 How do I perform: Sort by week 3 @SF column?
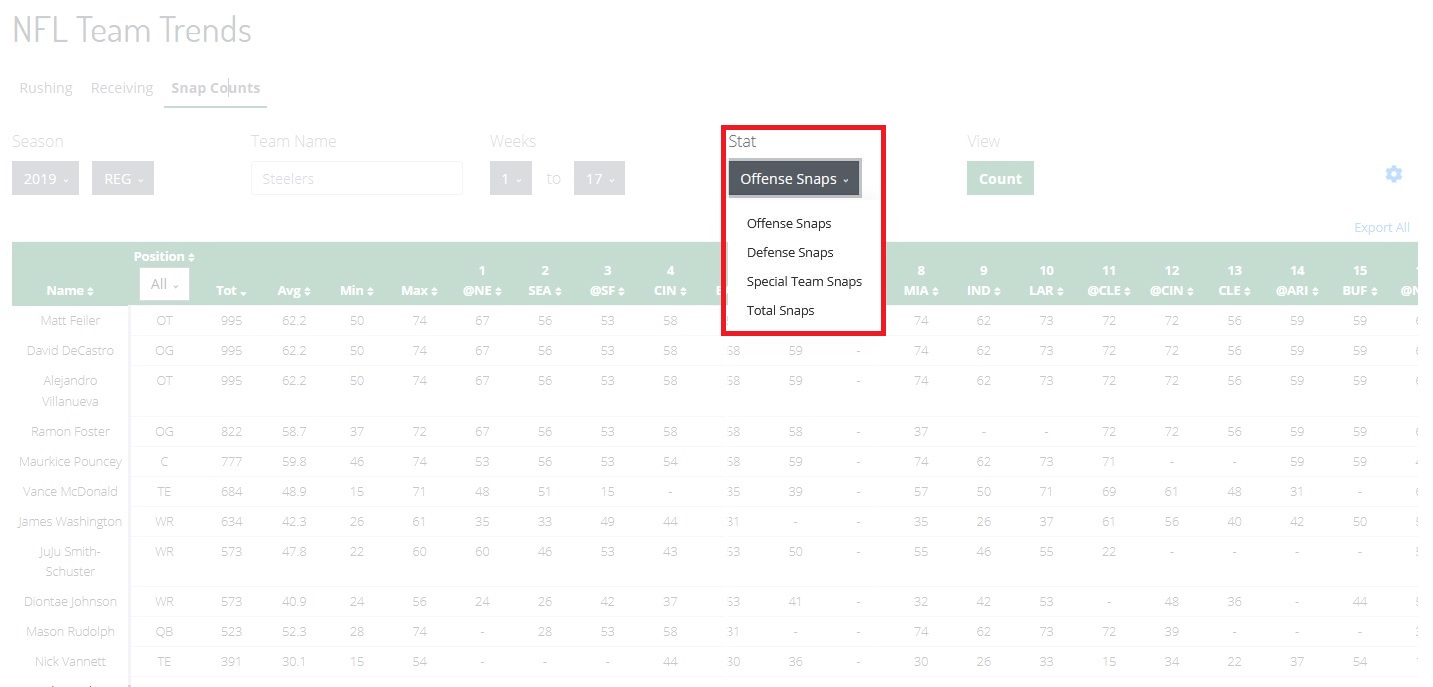click(x=608, y=280)
